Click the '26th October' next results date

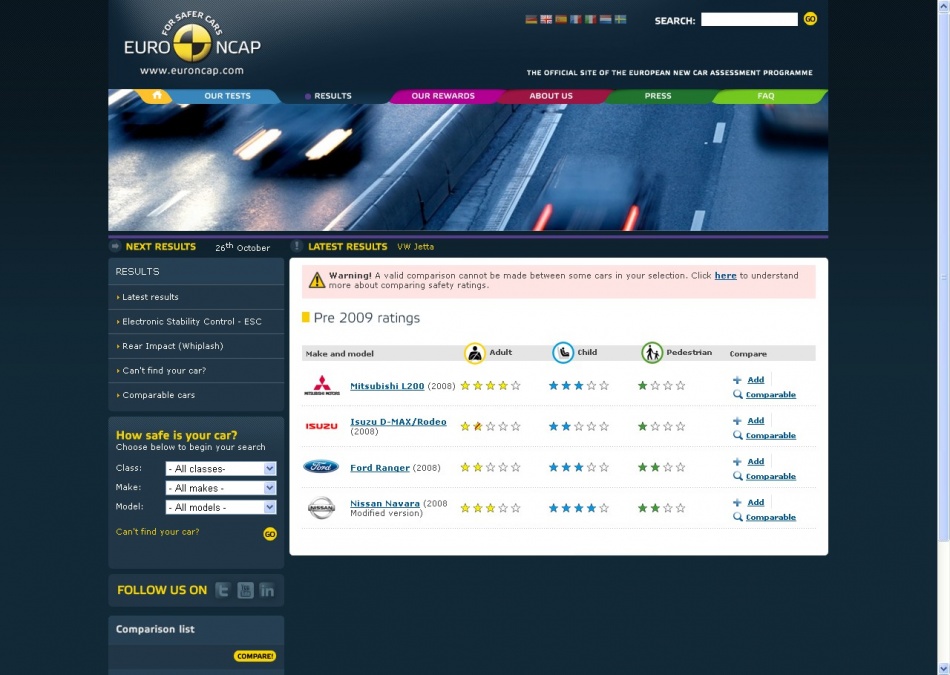[x=242, y=247]
